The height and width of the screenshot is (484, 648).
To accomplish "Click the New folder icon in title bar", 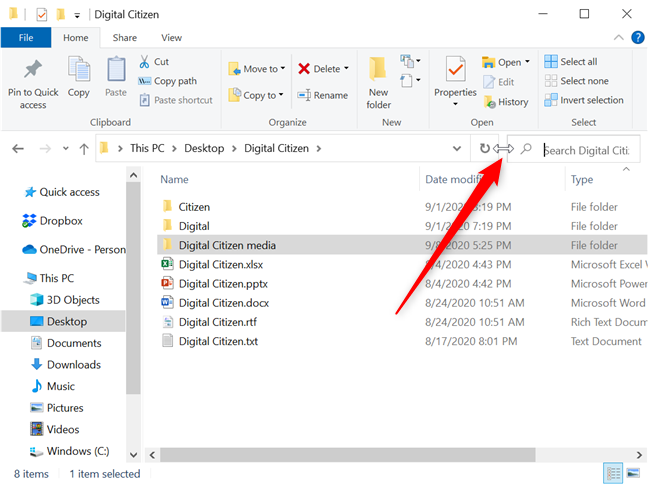I will [x=61, y=14].
